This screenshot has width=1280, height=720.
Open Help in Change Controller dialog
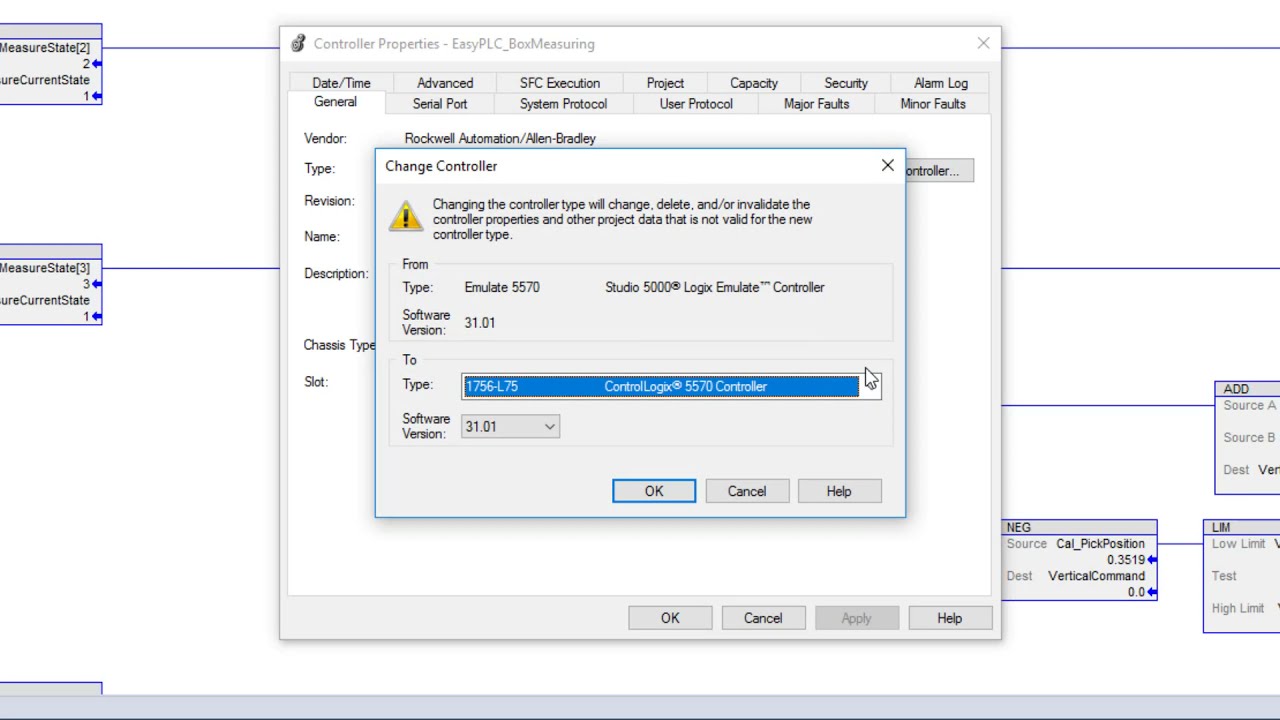[839, 491]
